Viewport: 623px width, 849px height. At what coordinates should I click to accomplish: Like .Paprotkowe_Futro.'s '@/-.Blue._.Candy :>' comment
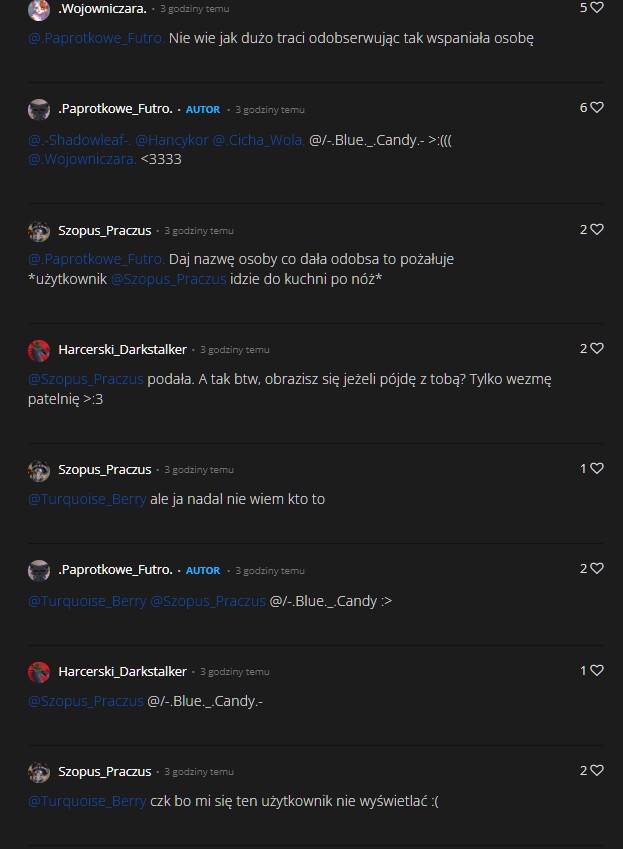(x=596, y=569)
